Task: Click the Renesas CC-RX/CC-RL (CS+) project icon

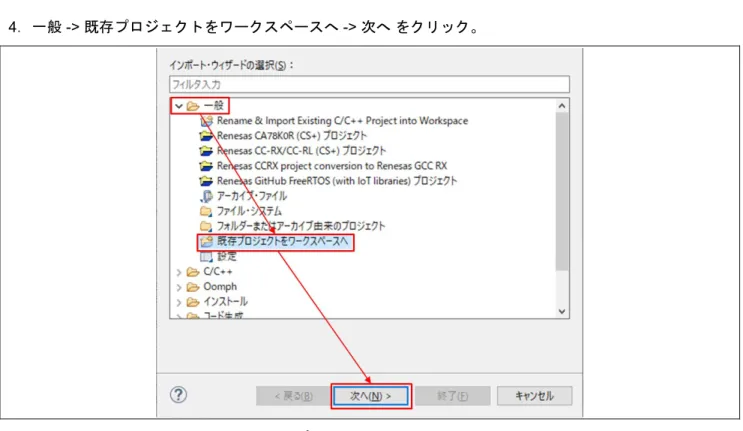Action: [206, 151]
